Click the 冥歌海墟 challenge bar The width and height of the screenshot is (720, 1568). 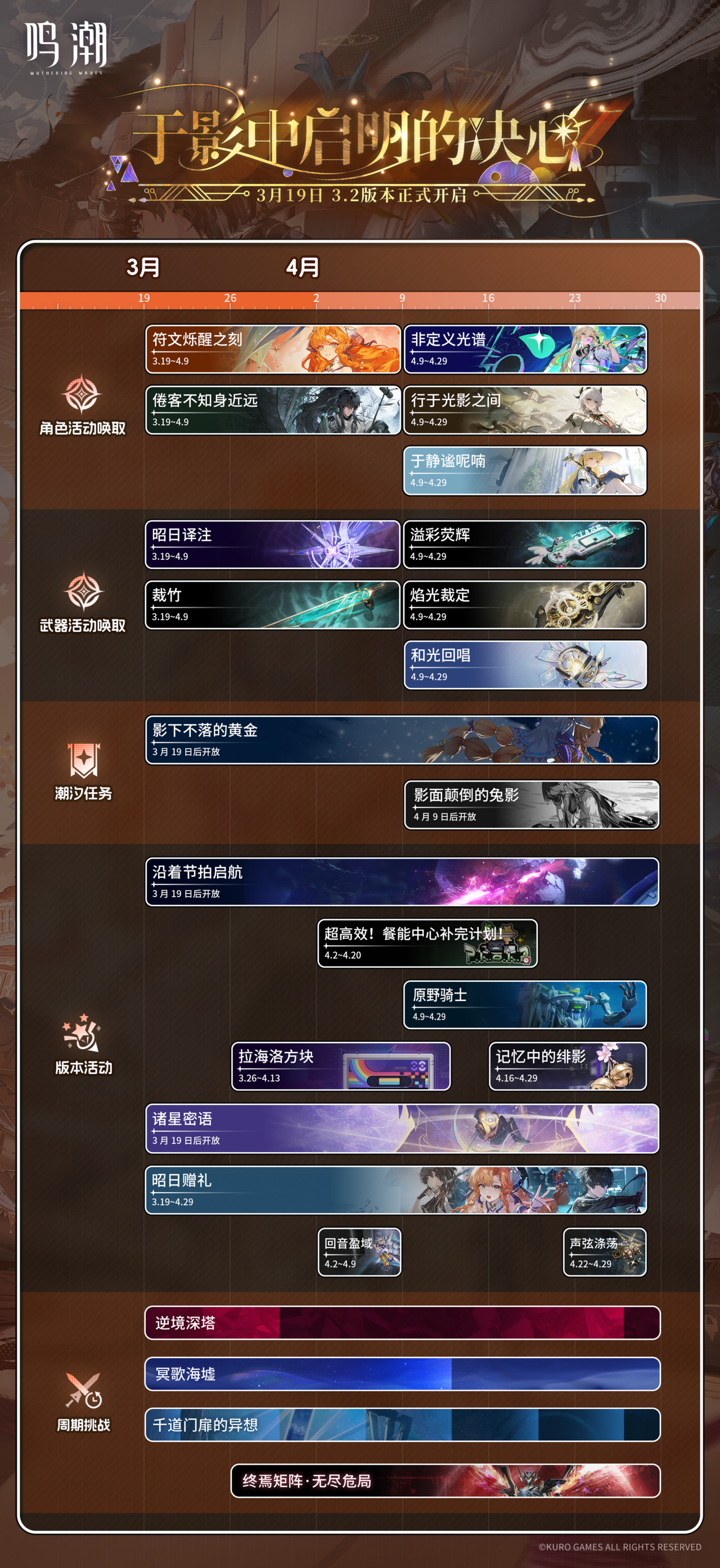(402, 1374)
